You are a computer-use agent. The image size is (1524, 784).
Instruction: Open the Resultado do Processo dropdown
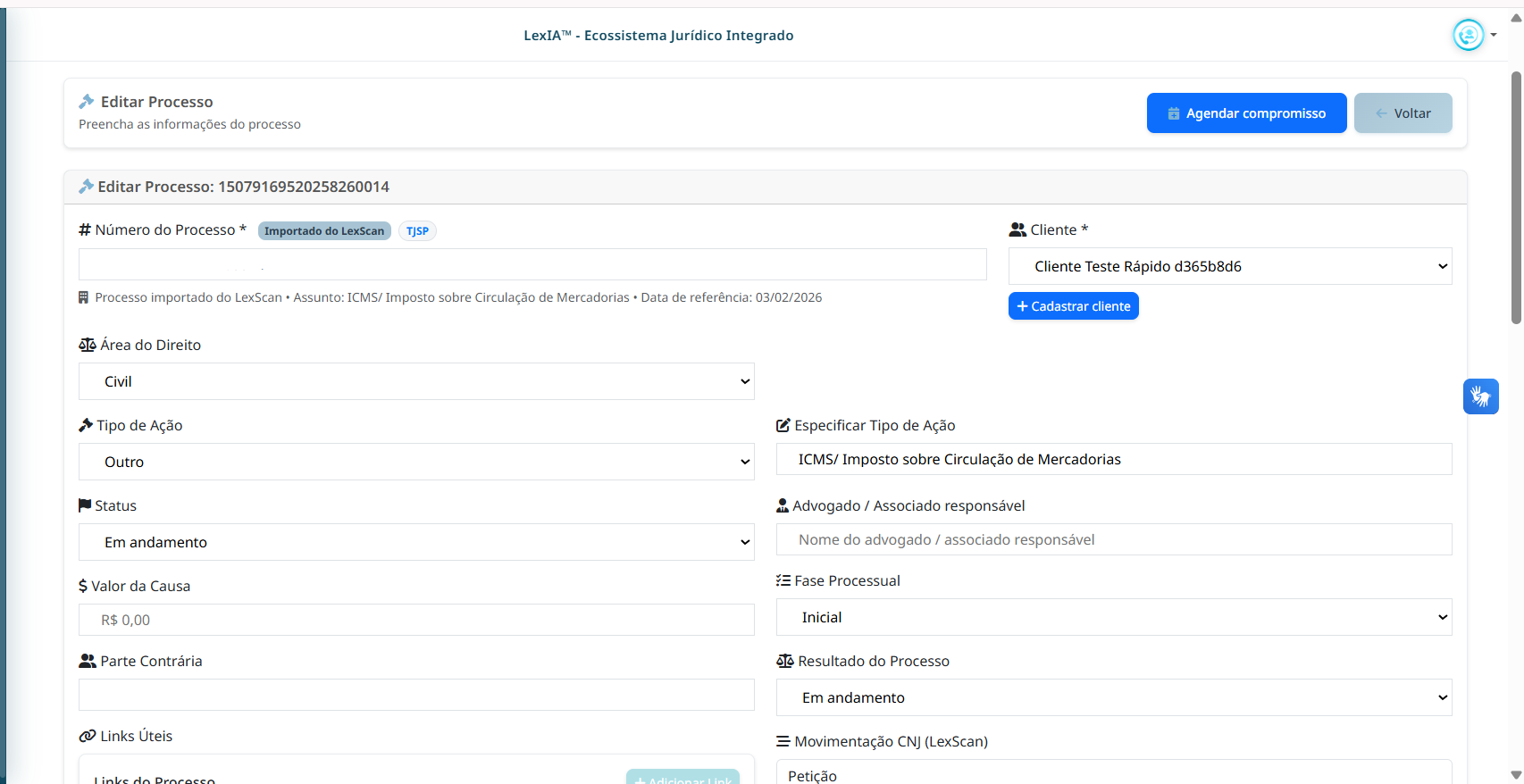tap(1113, 697)
